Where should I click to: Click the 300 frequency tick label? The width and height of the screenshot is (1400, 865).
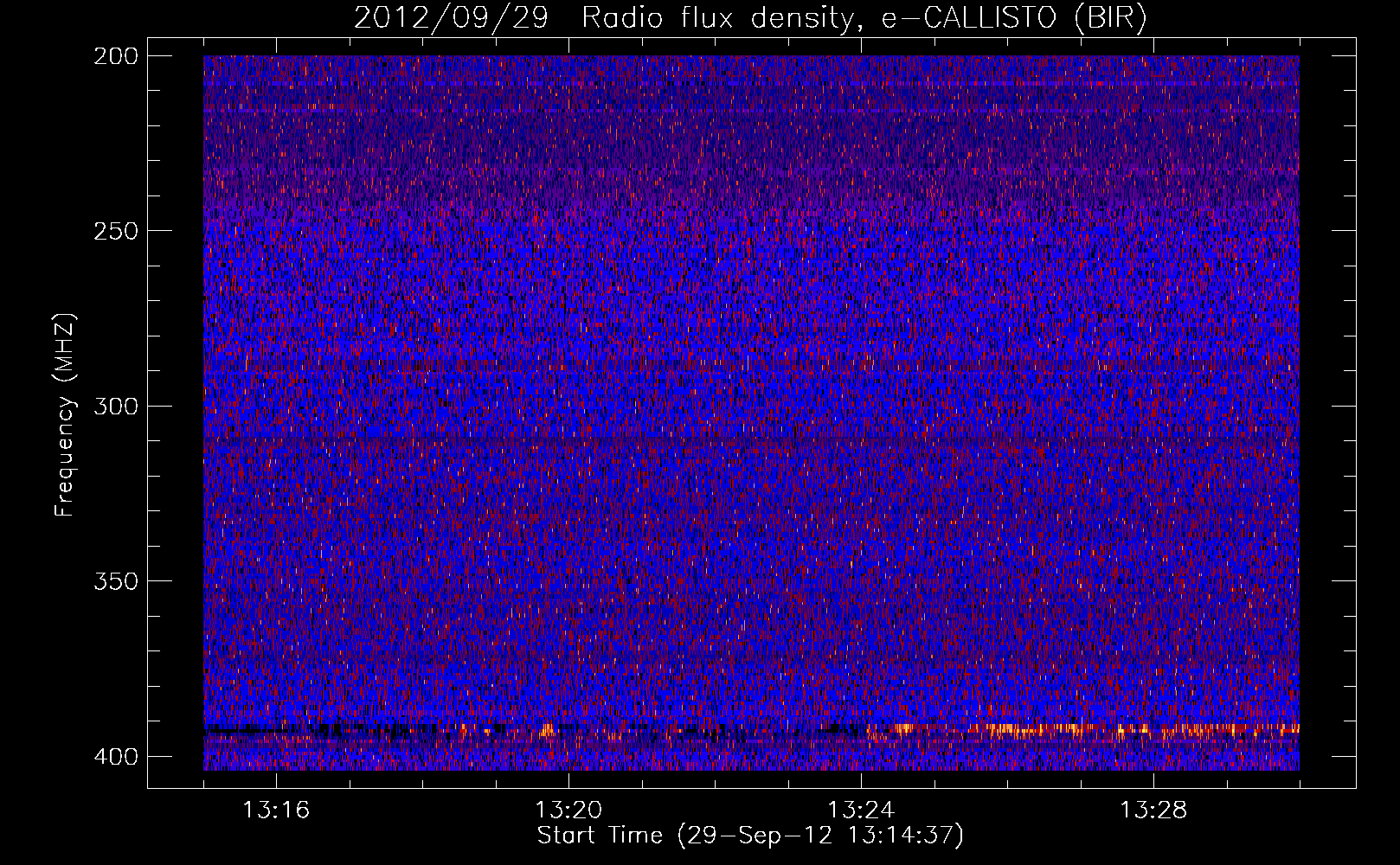tap(115, 406)
